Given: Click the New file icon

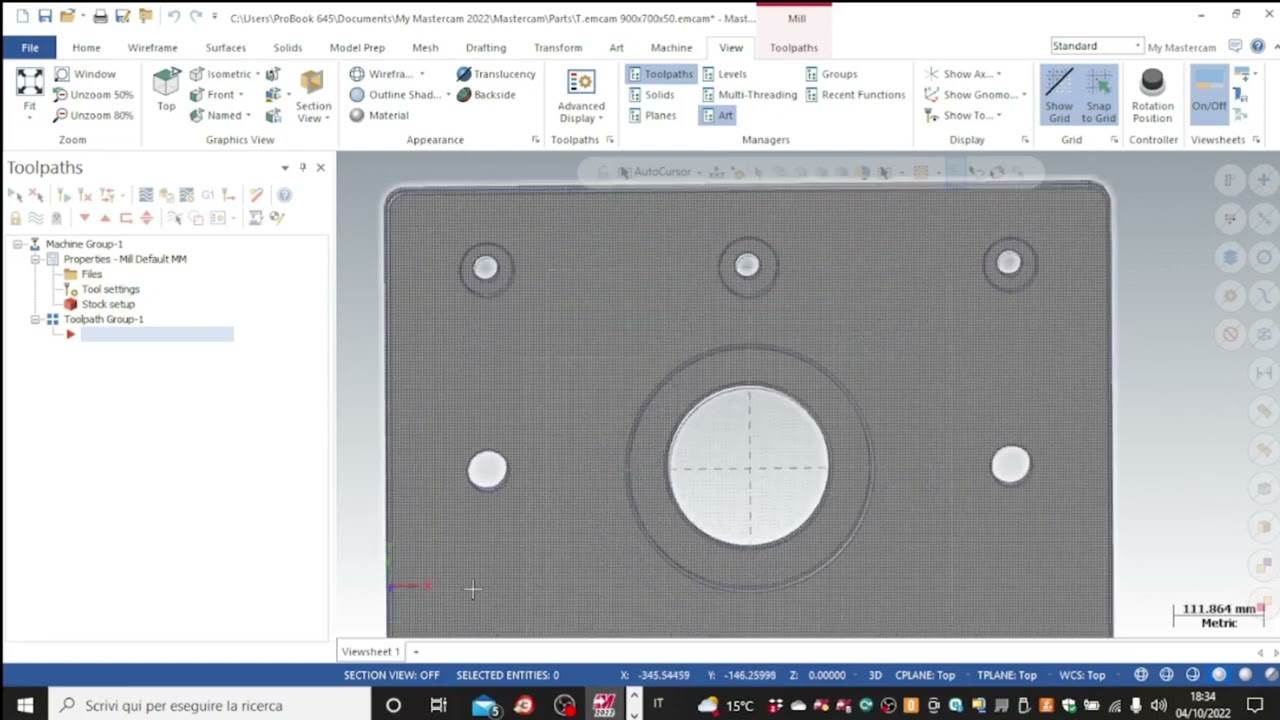Looking at the screenshot, I should [x=22, y=17].
